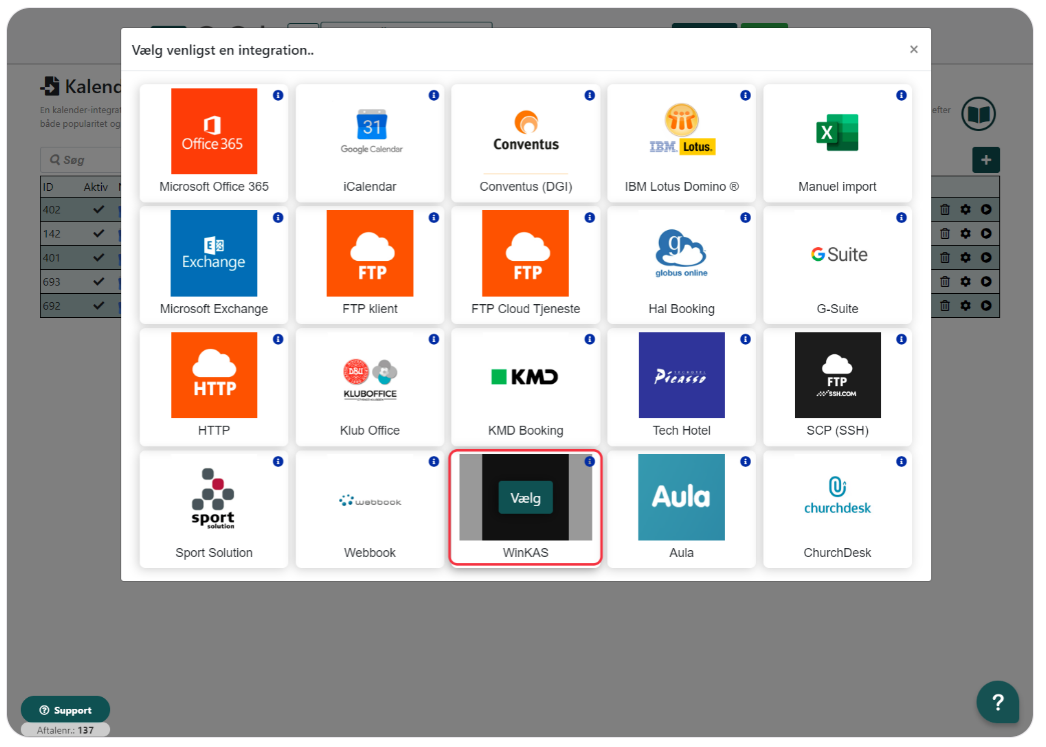Select the Tech Hotel Picasso tile
The height and width of the screenshot is (747, 1046).
pyautogui.click(x=681, y=387)
